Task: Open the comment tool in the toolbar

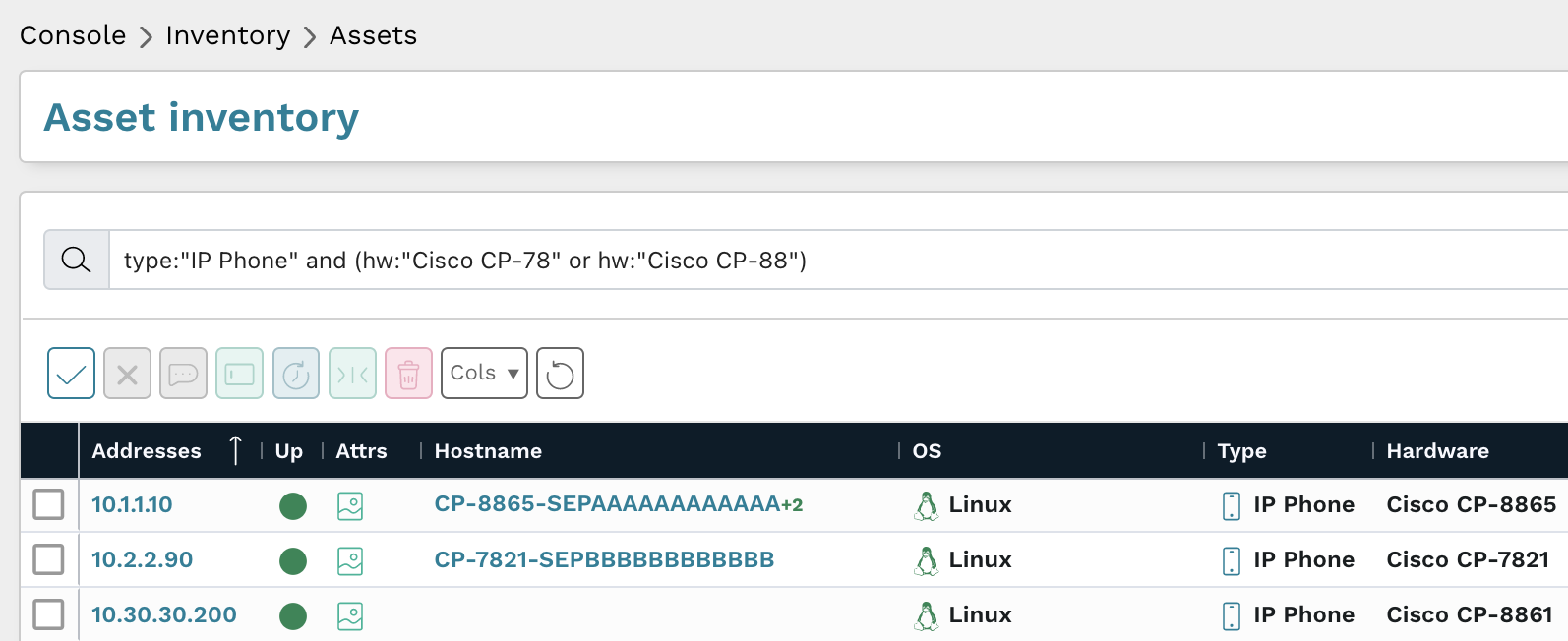Action: click(x=182, y=373)
